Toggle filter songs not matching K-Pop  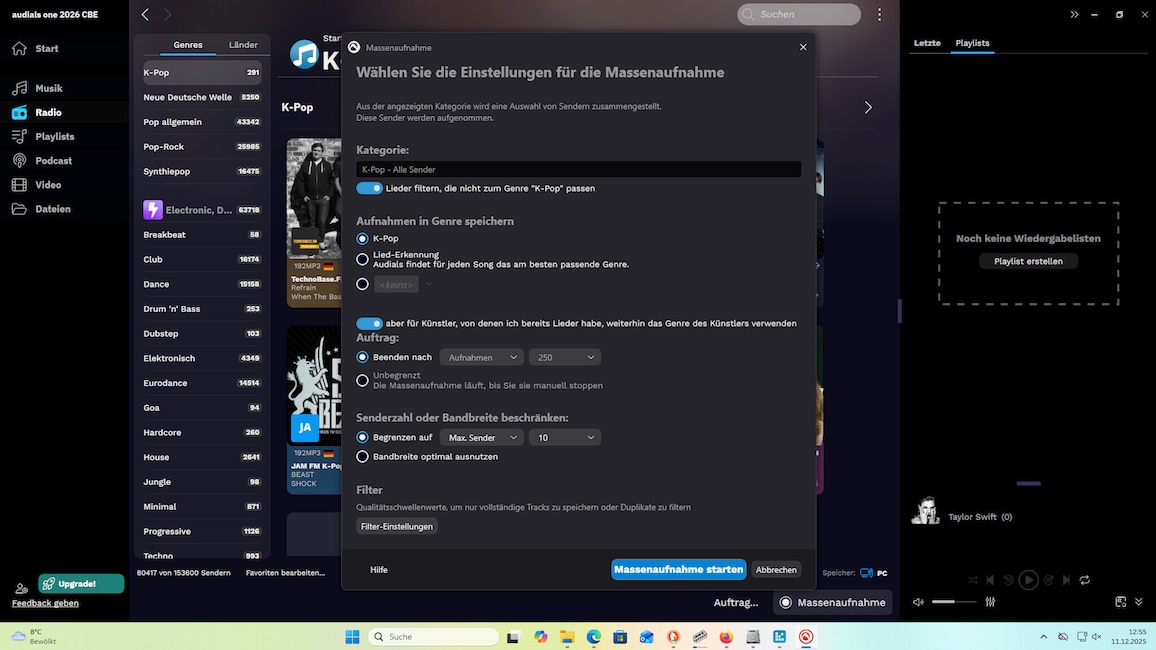[x=369, y=188]
